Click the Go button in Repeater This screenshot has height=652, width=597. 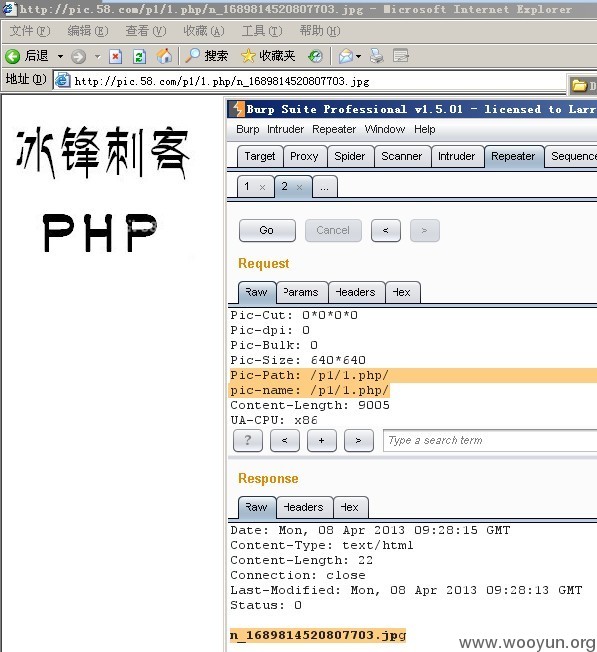267,230
